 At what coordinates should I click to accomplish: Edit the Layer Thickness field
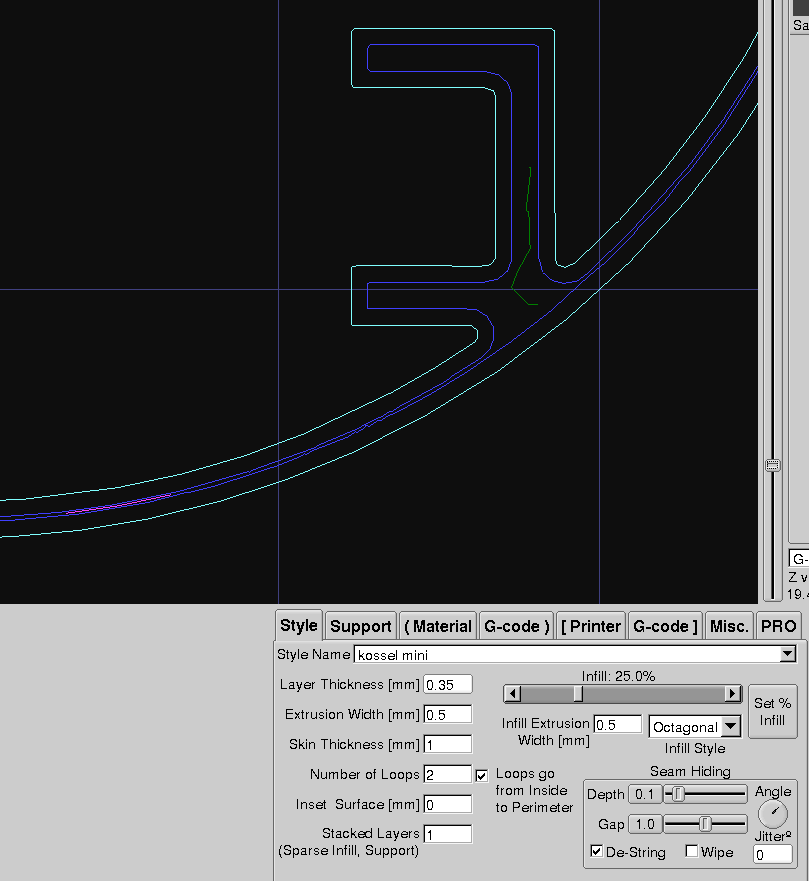click(x=447, y=685)
